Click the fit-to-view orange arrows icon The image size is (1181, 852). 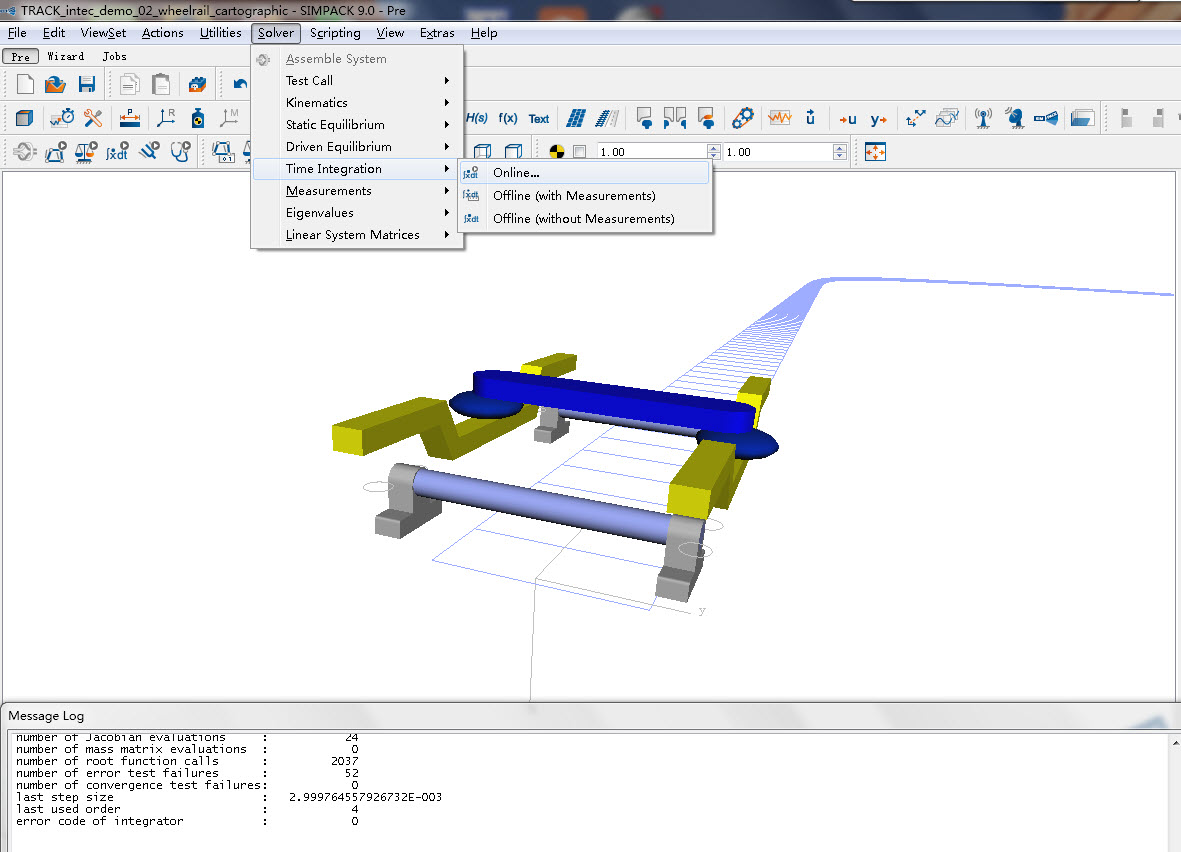[x=875, y=151]
